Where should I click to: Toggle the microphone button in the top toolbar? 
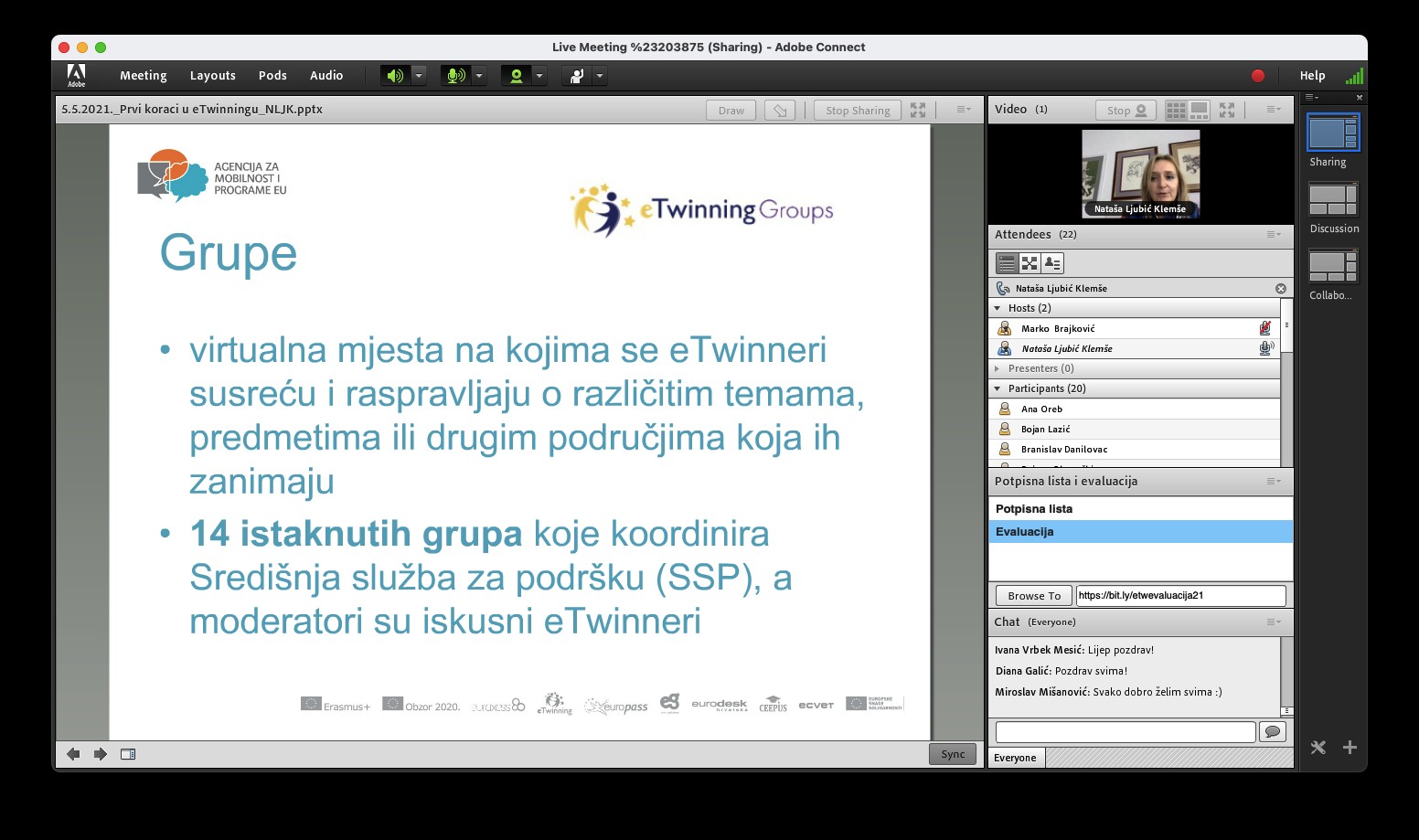[455, 76]
